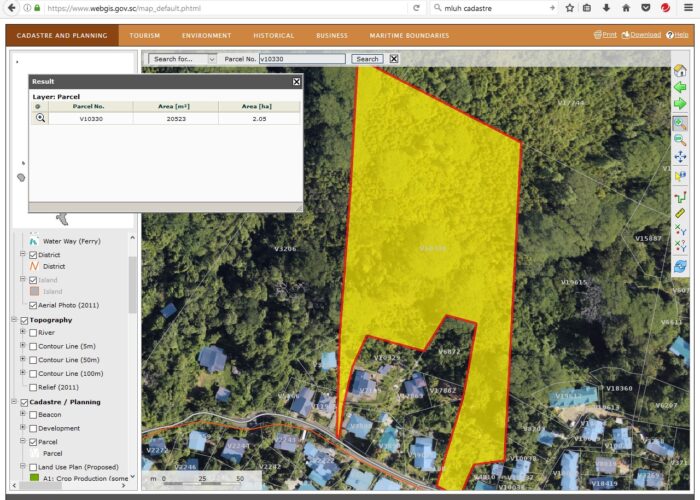This screenshot has width=700, height=500.
Task: Expand the Contour Line (50m) tree node
Action: [22, 360]
